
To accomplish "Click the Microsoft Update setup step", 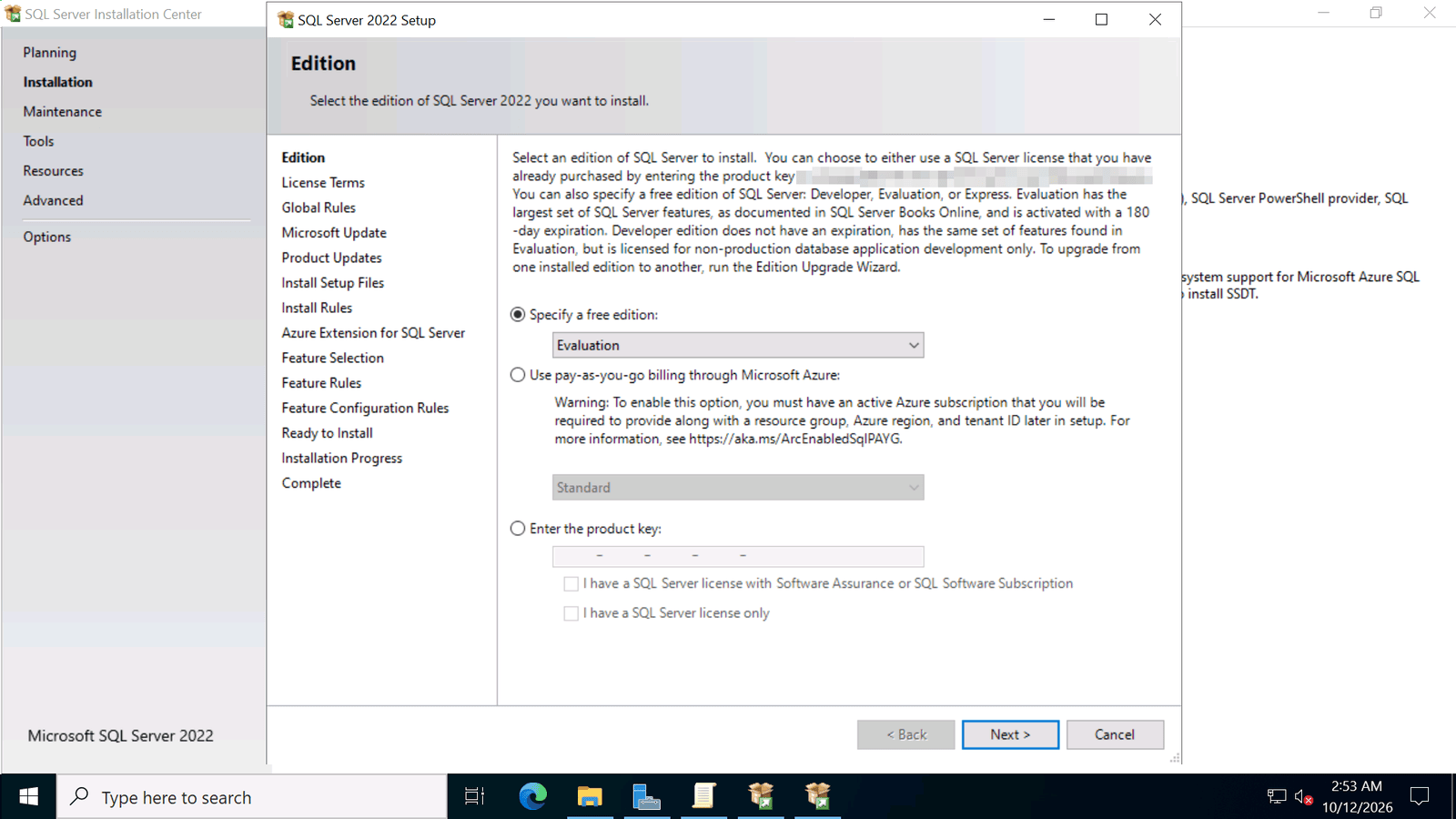I will coord(334,233).
